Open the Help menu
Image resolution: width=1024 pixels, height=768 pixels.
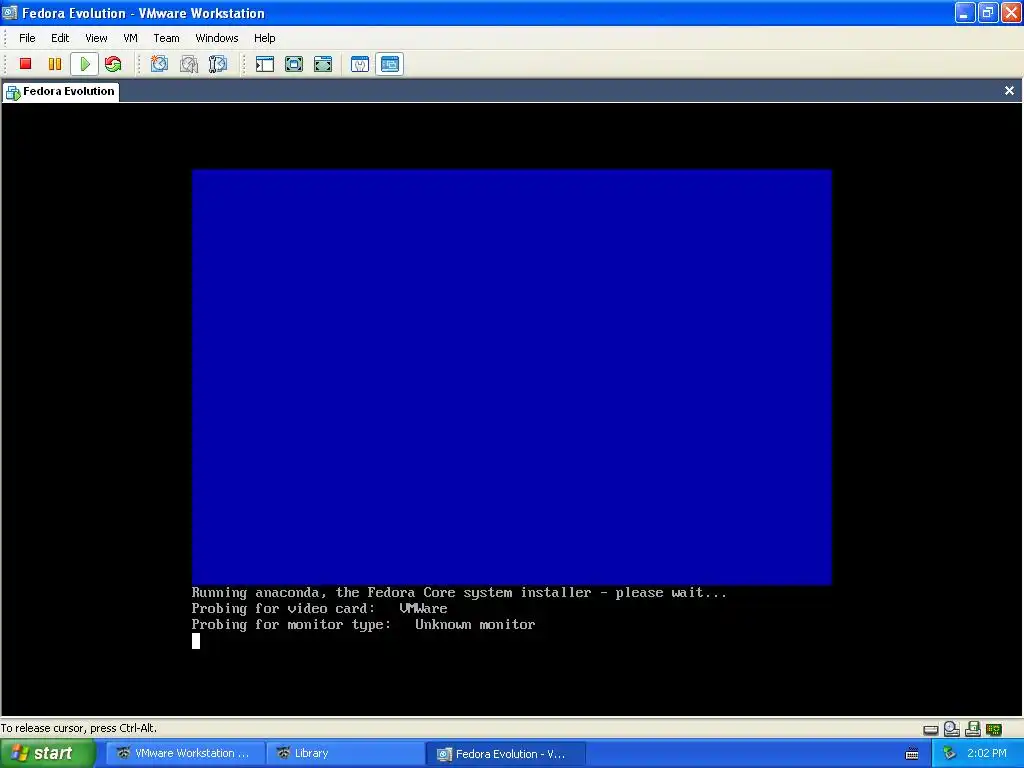pyautogui.click(x=264, y=38)
